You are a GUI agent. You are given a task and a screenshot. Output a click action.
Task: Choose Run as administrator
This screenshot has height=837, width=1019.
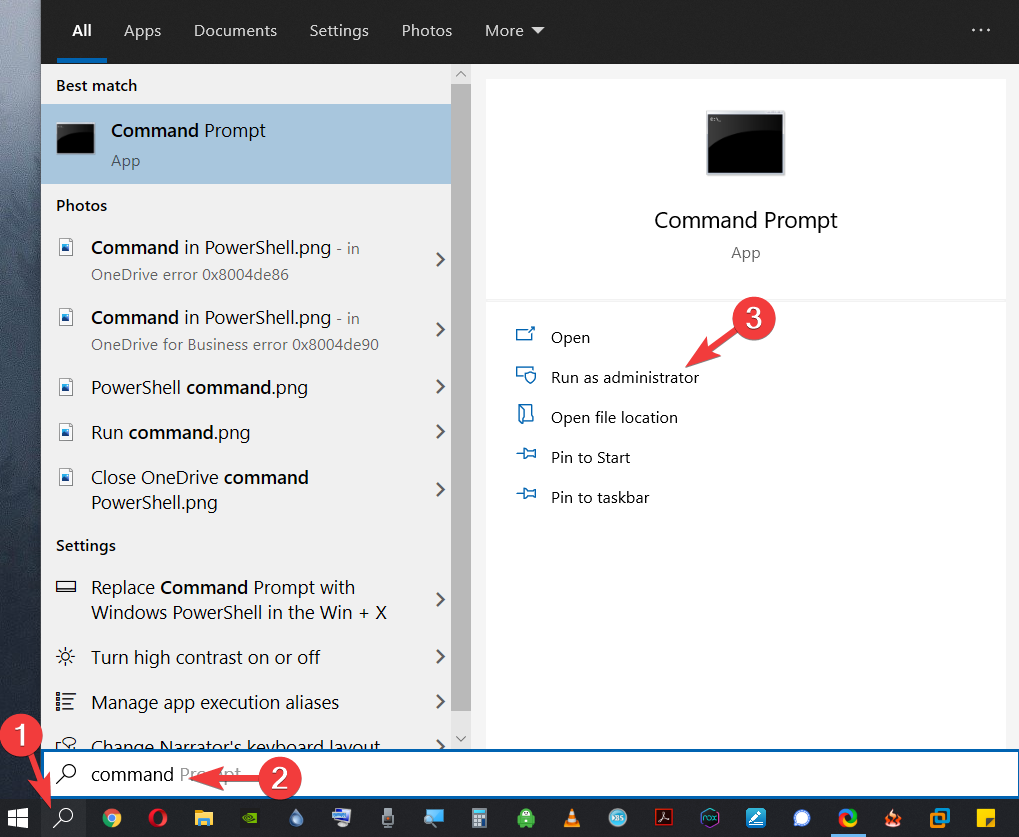coord(625,378)
